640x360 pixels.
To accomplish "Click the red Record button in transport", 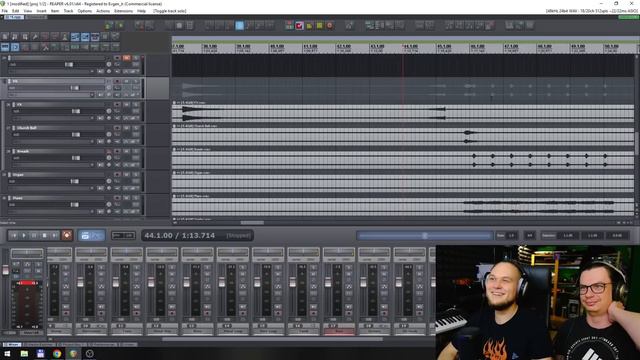I will click(67, 235).
